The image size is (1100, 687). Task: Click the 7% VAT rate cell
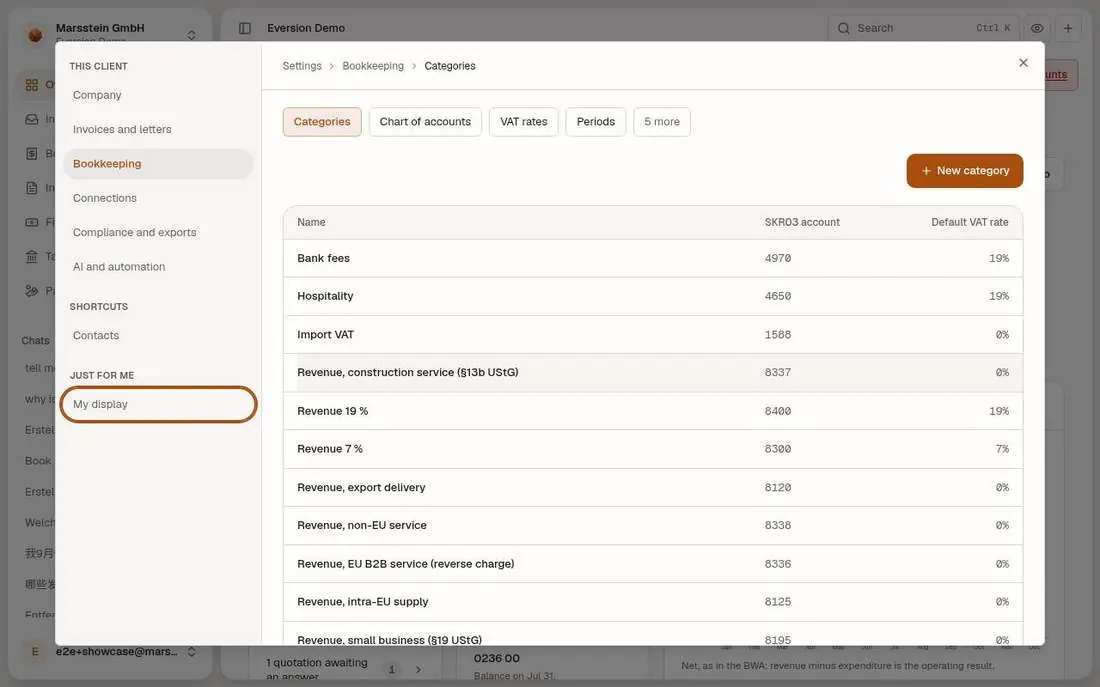pyautogui.click(x=1002, y=449)
